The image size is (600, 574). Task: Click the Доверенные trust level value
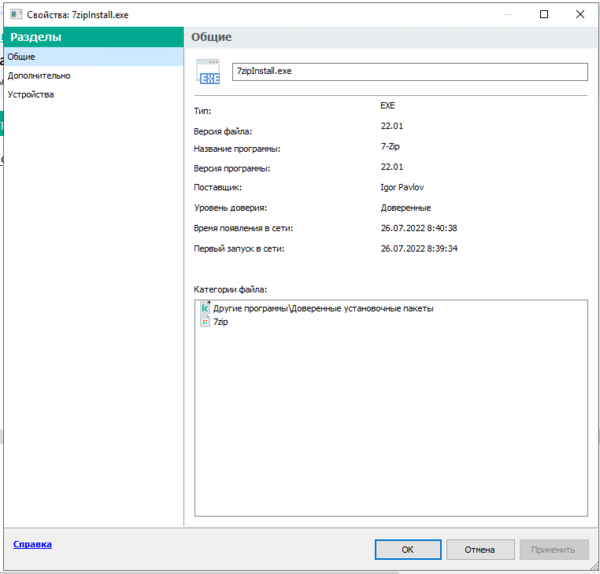click(x=405, y=207)
